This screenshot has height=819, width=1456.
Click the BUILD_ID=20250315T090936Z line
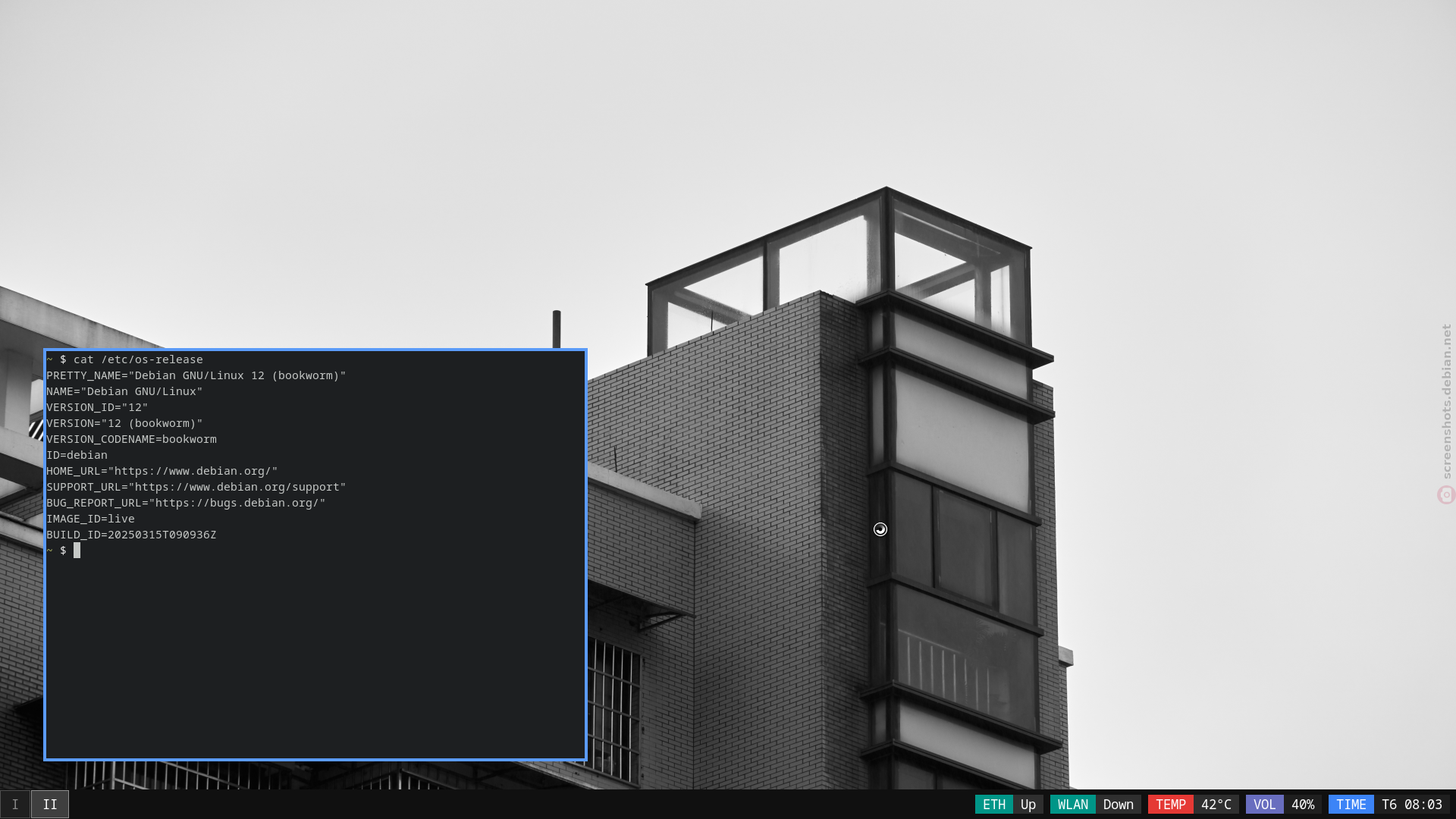131,535
